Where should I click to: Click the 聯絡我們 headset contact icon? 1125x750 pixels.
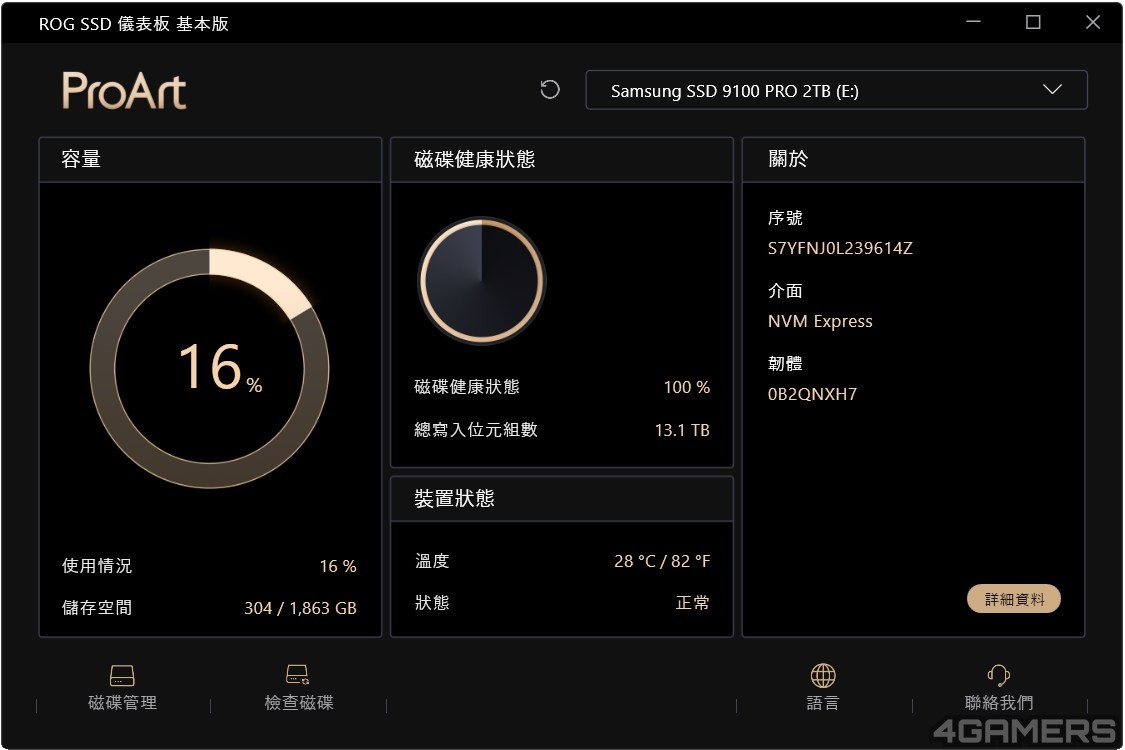tap(999, 675)
